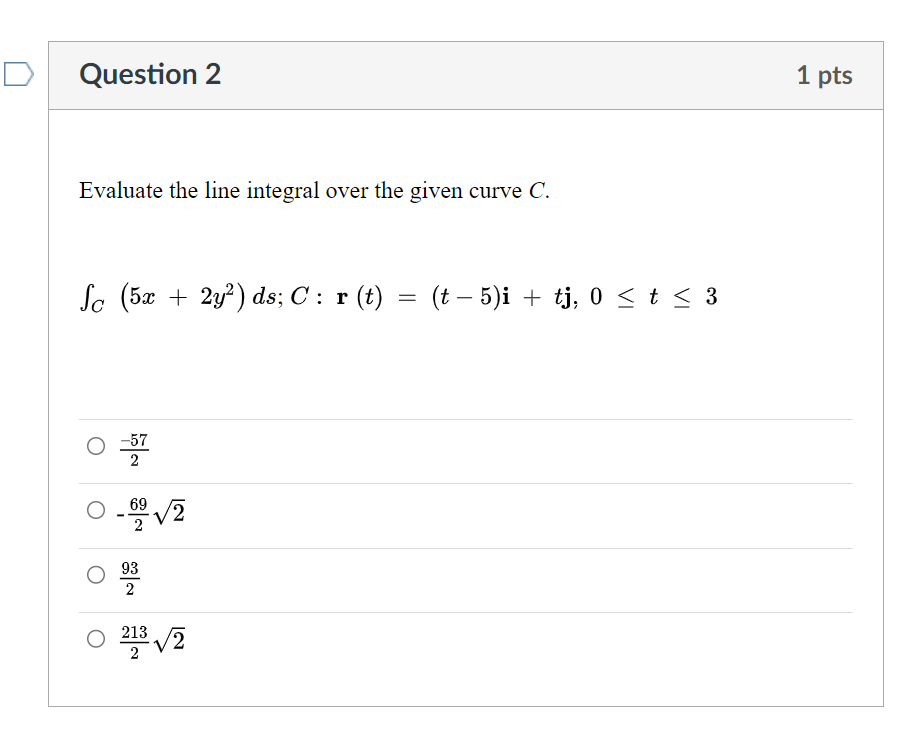Click the first radio option under the divider
915x739 pixels.
[x=94, y=443]
